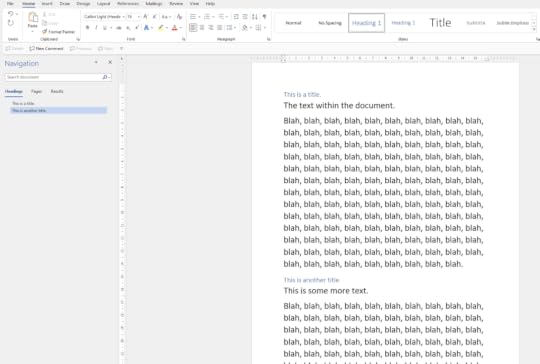
Task: Decrease font size with shrink icon
Action: tap(155, 17)
